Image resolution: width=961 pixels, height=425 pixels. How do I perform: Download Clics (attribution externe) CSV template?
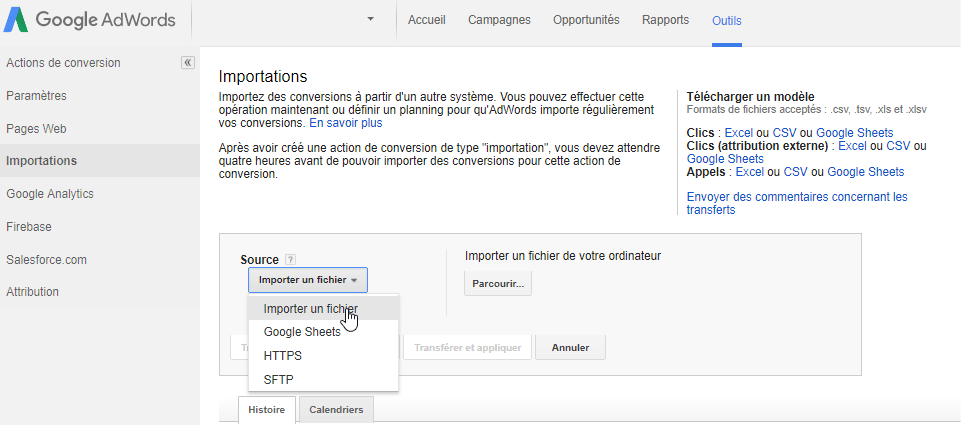pyautogui.click(x=898, y=146)
